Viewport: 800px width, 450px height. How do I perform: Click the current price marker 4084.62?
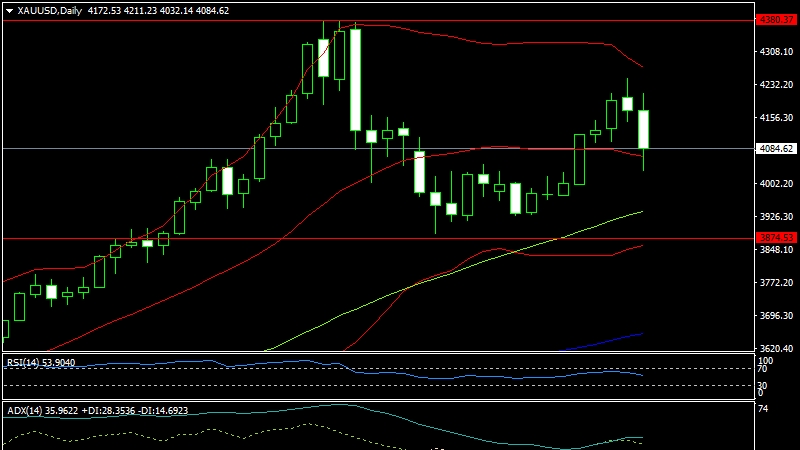coord(776,149)
